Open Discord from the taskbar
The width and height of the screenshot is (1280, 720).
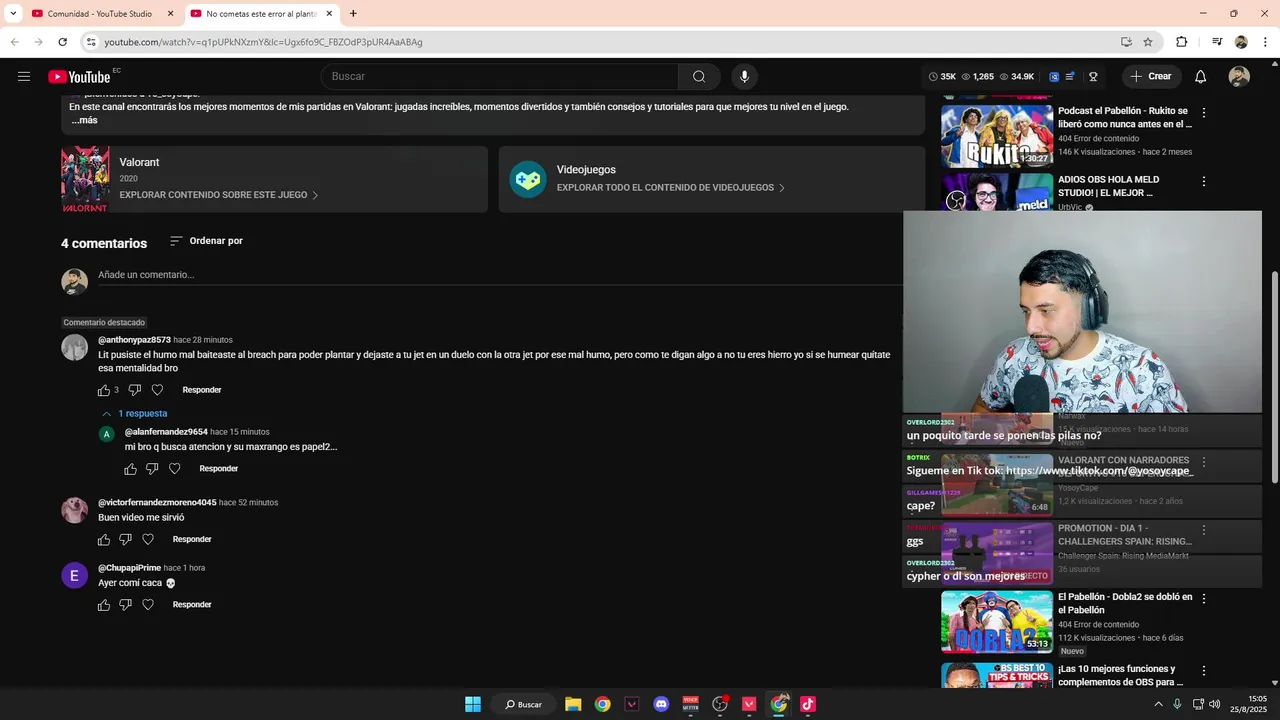point(661,704)
